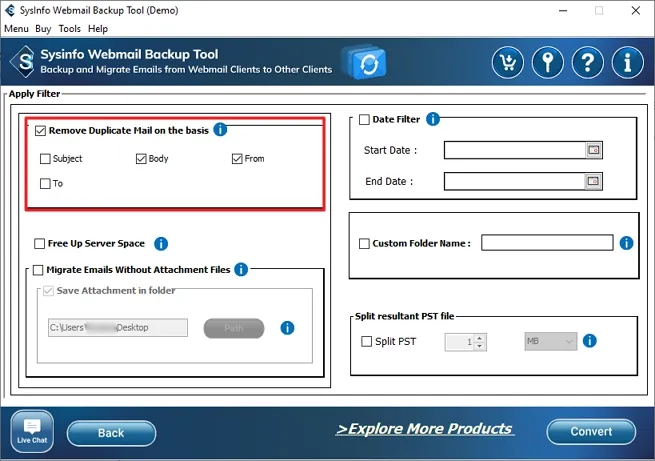Viewport: 655px width, 461px height.
Task: Decrease the split size stepper value
Action: point(480,346)
